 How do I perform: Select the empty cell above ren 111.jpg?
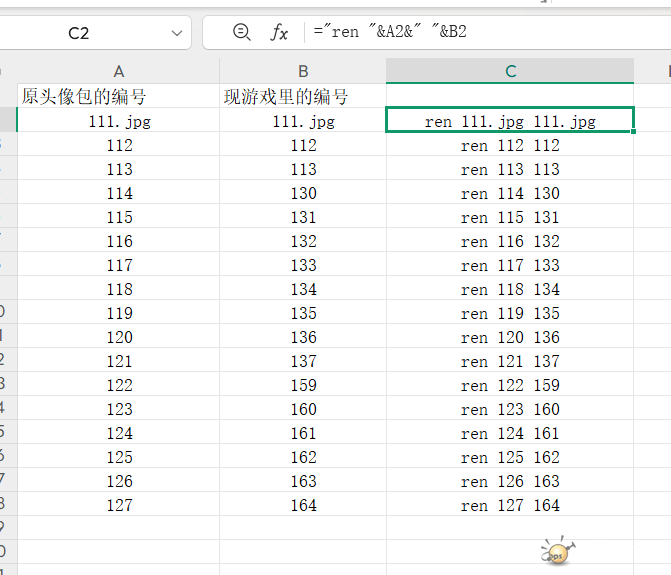[510, 97]
